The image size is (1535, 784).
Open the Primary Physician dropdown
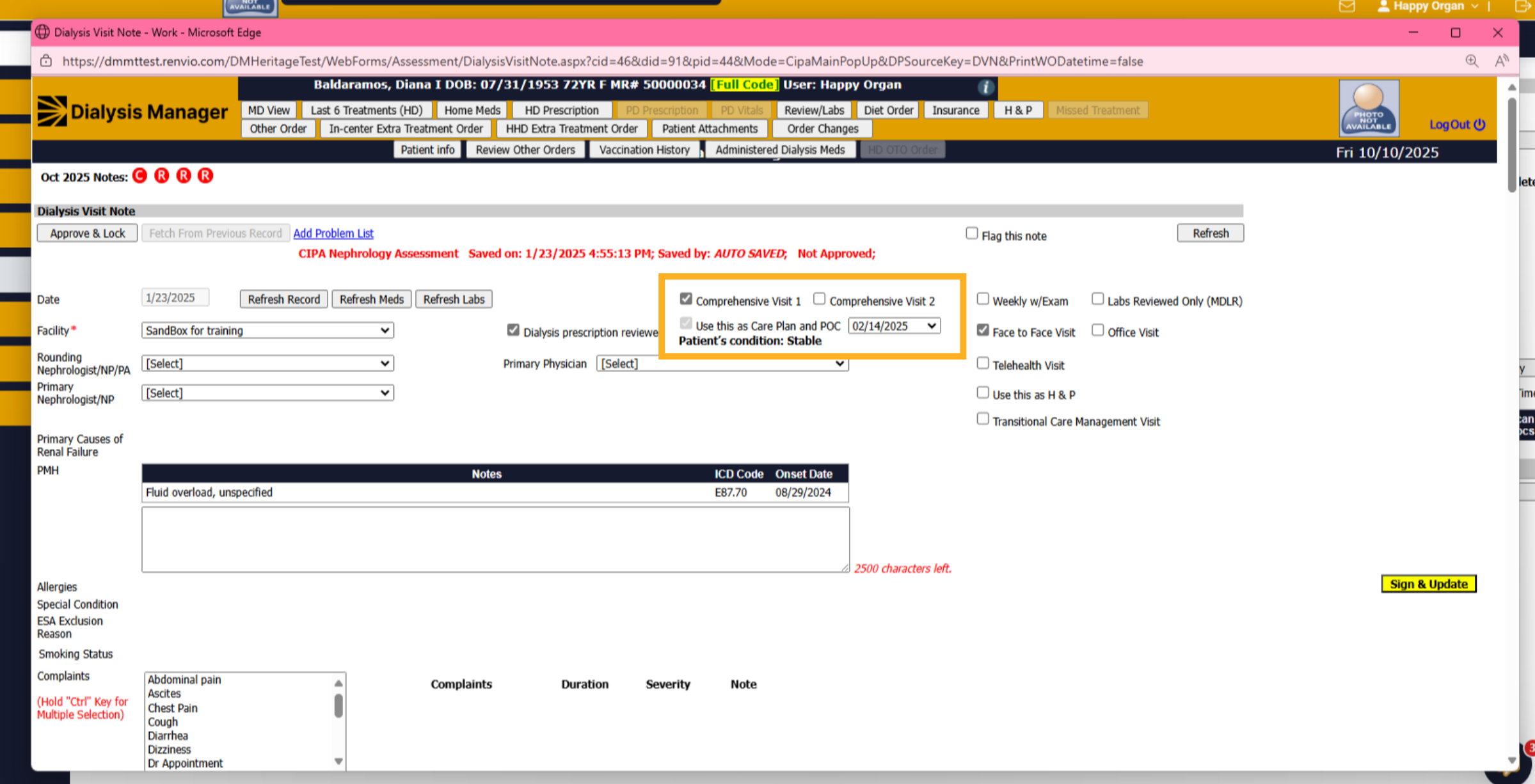coord(722,363)
